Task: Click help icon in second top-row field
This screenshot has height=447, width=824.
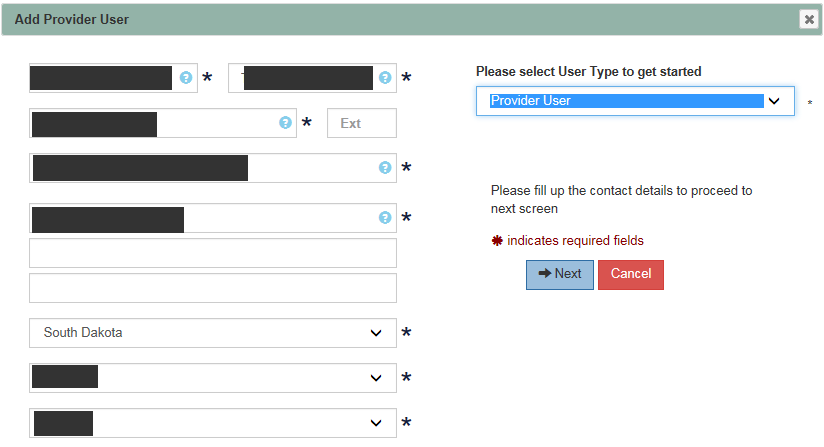Action: pos(385,78)
